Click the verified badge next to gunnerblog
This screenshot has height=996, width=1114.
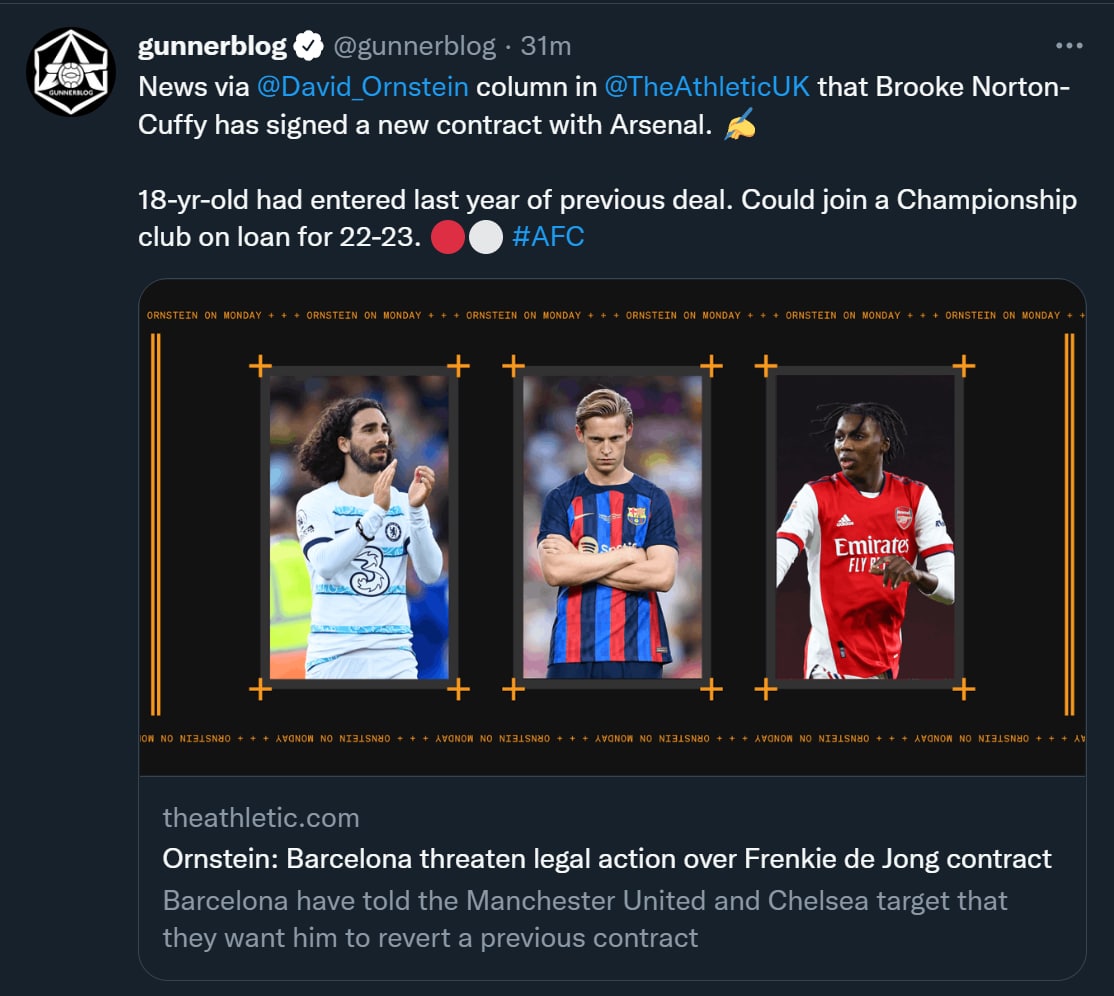[308, 46]
